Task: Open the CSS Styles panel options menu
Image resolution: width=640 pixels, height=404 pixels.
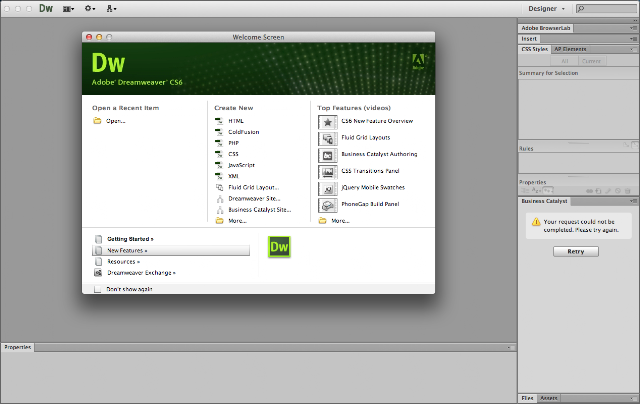Action: (633, 49)
